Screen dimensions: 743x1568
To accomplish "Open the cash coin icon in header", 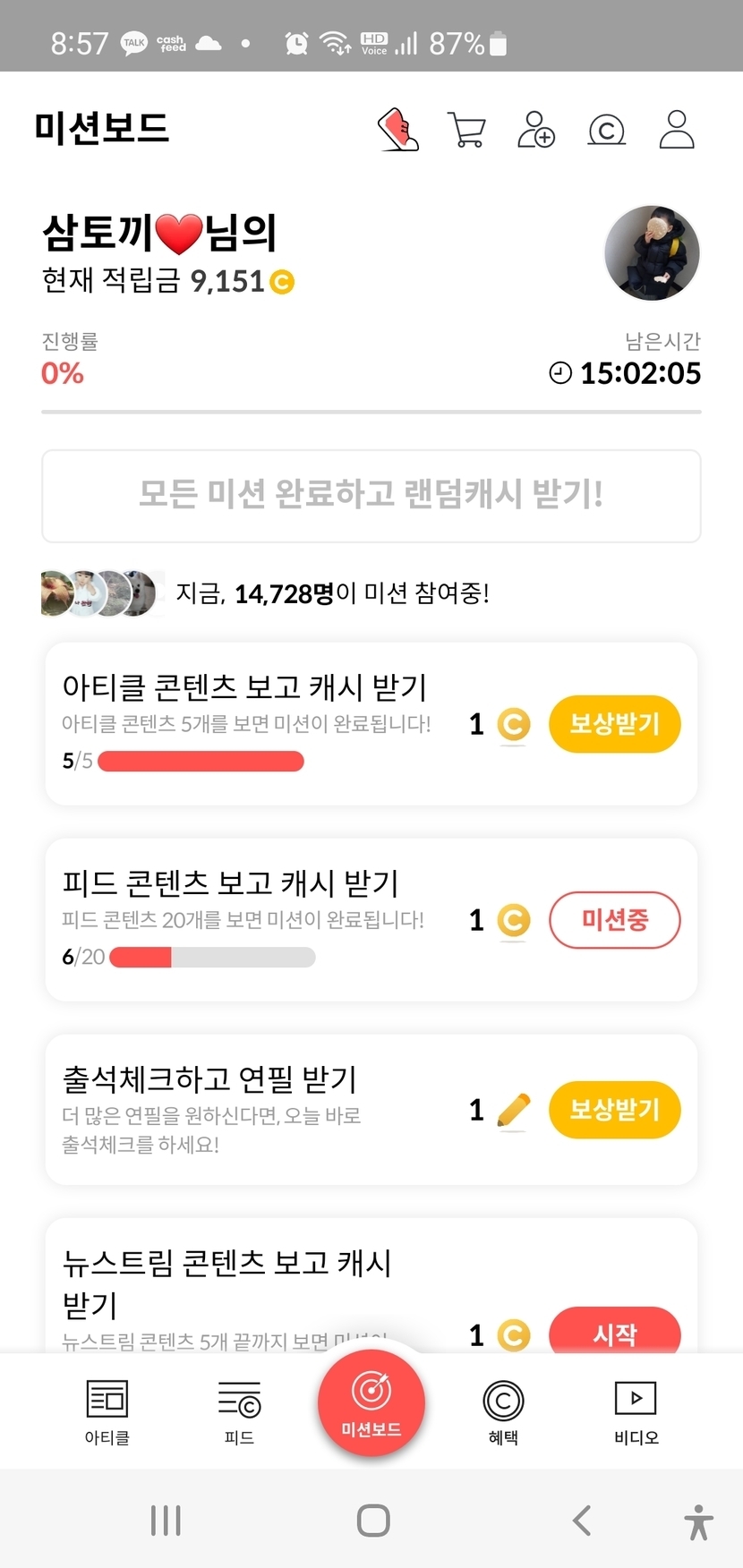I will pyautogui.click(x=606, y=131).
